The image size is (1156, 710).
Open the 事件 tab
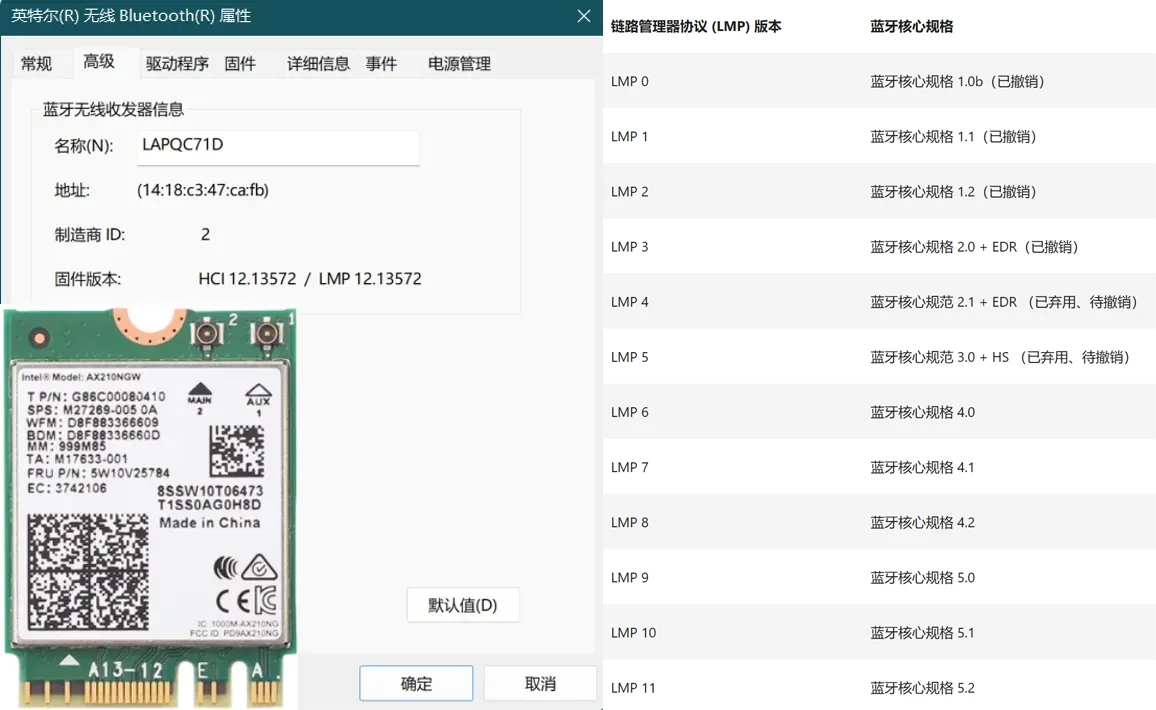[381, 63]
